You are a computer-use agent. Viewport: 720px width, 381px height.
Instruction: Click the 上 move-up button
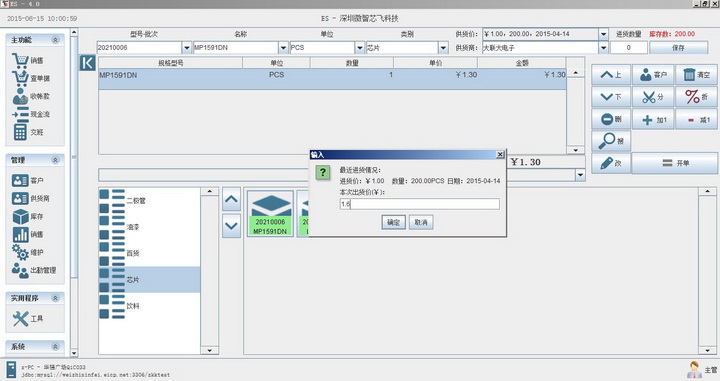click(611, 74)
